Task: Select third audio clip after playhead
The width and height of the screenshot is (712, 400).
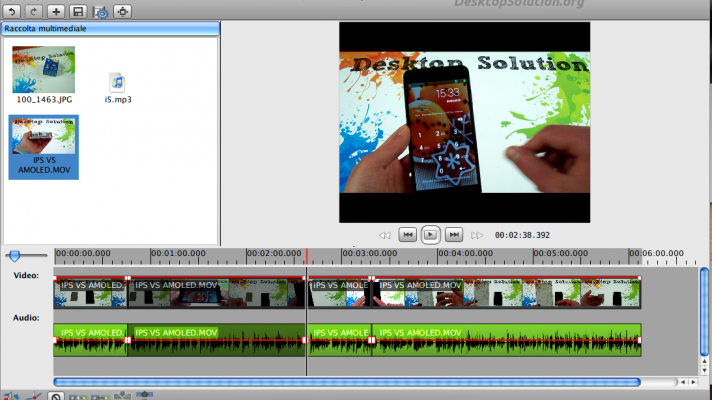Action: [x=340, y=340]
